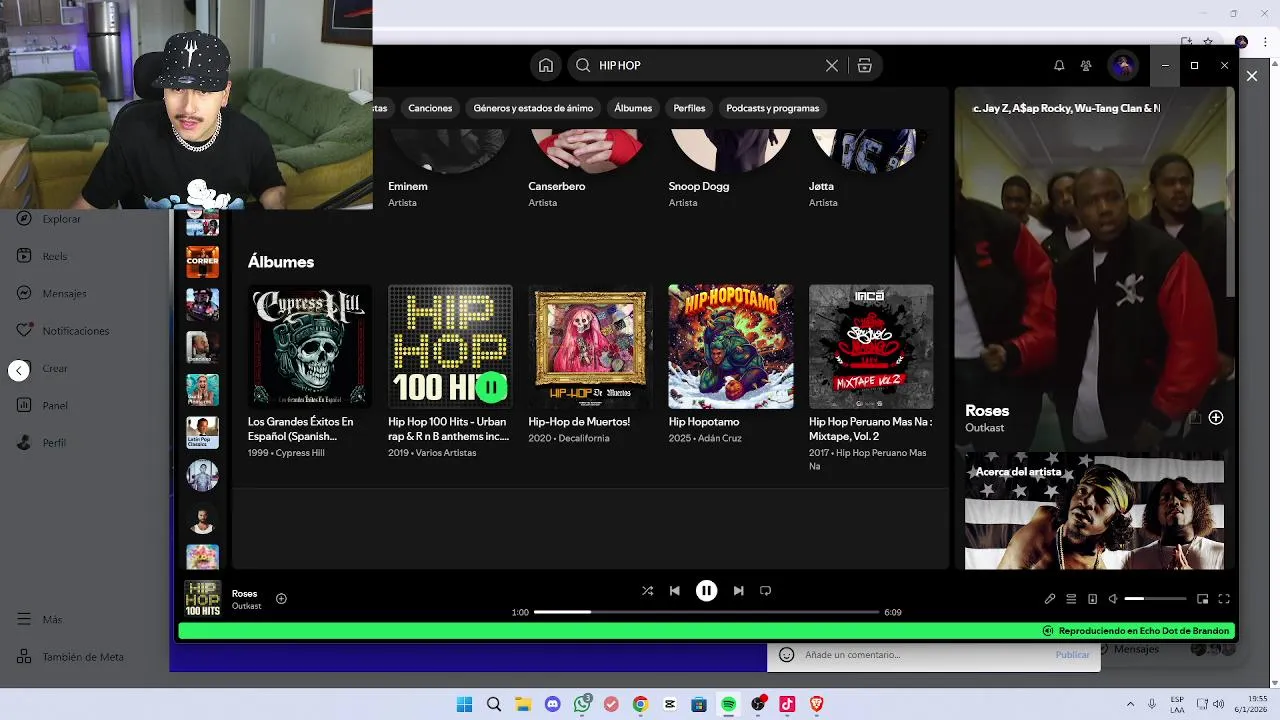Open the Browse icon beside the search bar
Screen dimensions: 1280x720
(864, 66)
